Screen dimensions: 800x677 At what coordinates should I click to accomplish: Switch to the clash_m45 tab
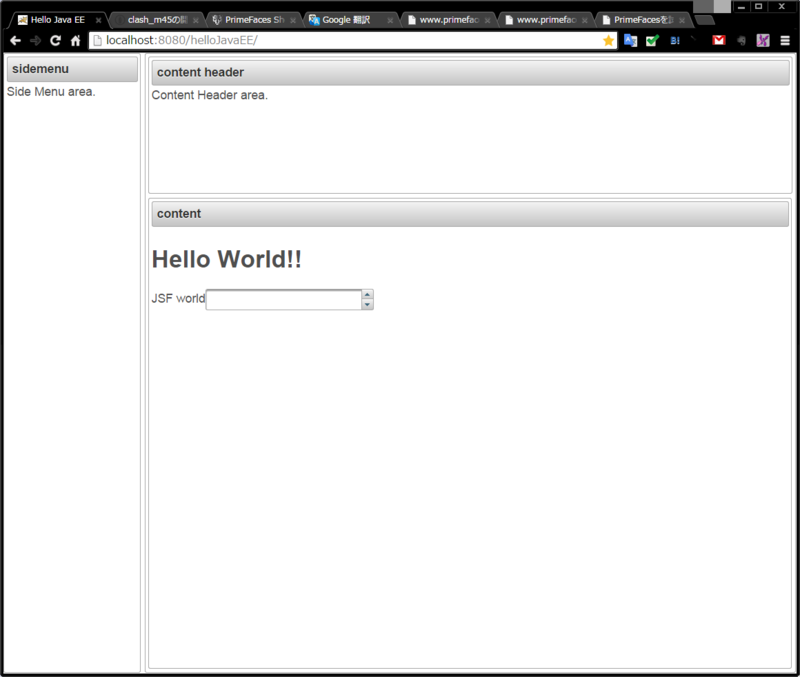click(156, 20)
